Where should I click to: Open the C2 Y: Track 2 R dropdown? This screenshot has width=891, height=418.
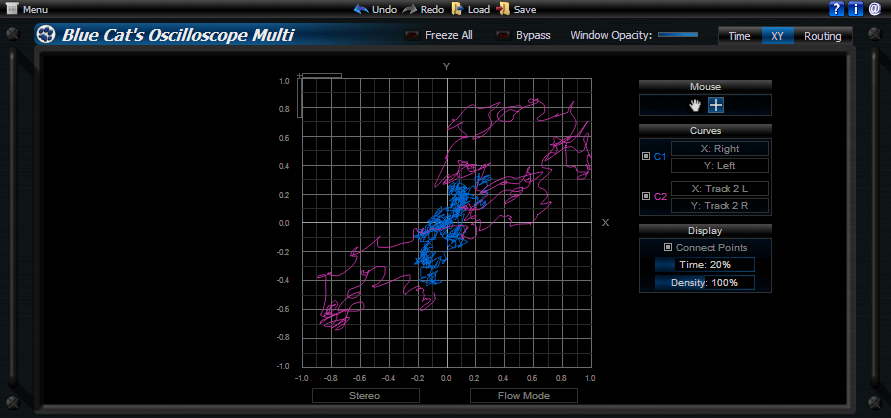pos(719,206)
